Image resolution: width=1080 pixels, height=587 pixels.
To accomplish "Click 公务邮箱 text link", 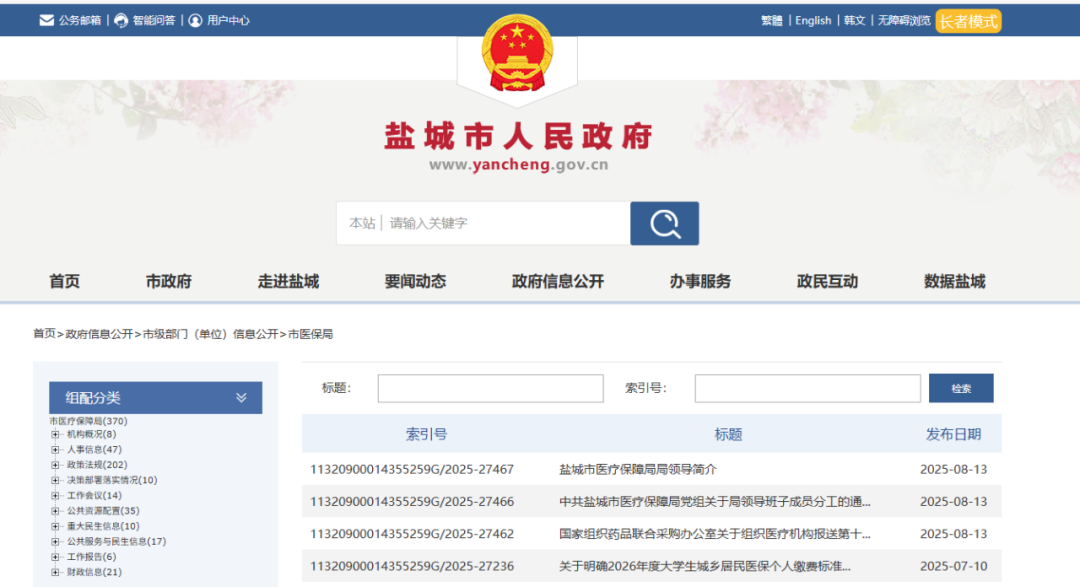I will click(x=80, y=21).
